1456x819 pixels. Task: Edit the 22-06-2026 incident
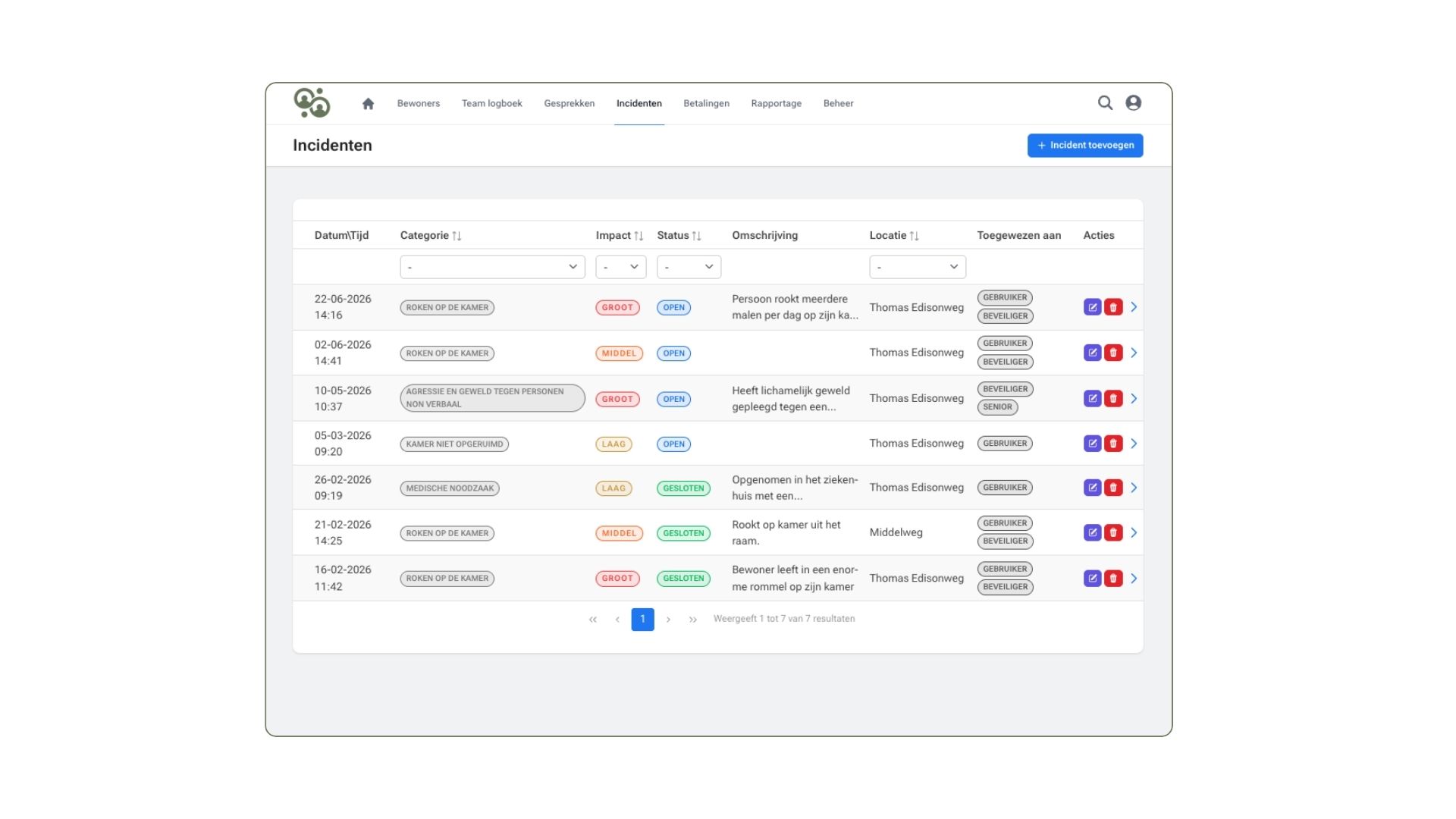(x=1092, y=307)
